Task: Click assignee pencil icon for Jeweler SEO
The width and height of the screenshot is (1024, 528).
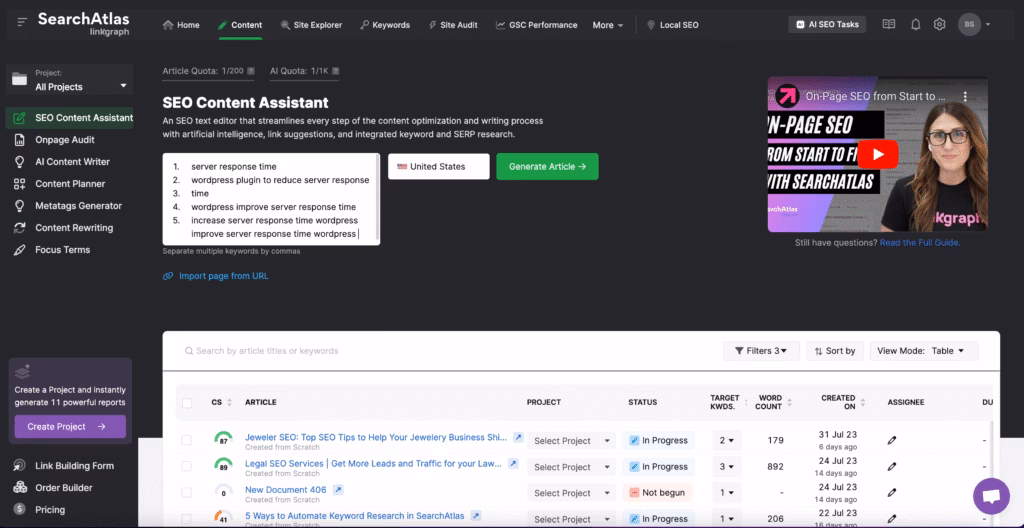Action: pos(892,440)
